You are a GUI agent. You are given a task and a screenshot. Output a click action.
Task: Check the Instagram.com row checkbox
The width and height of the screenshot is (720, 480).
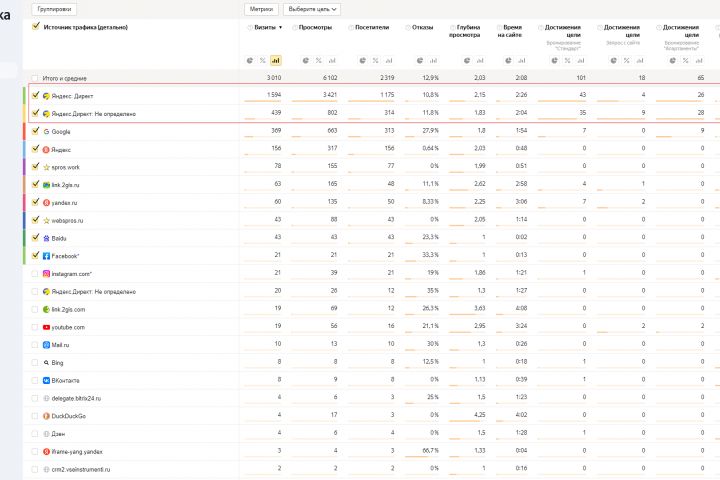pos(35,274)
